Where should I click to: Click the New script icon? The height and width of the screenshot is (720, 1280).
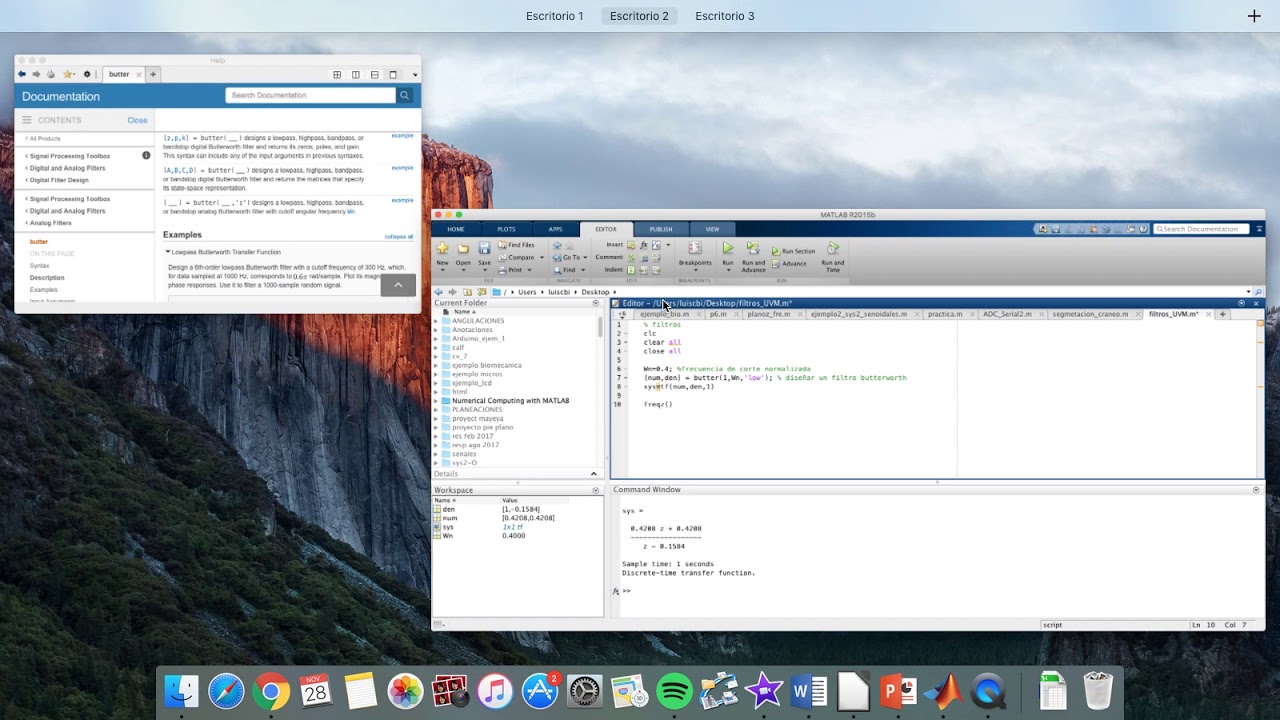(442, 250)
